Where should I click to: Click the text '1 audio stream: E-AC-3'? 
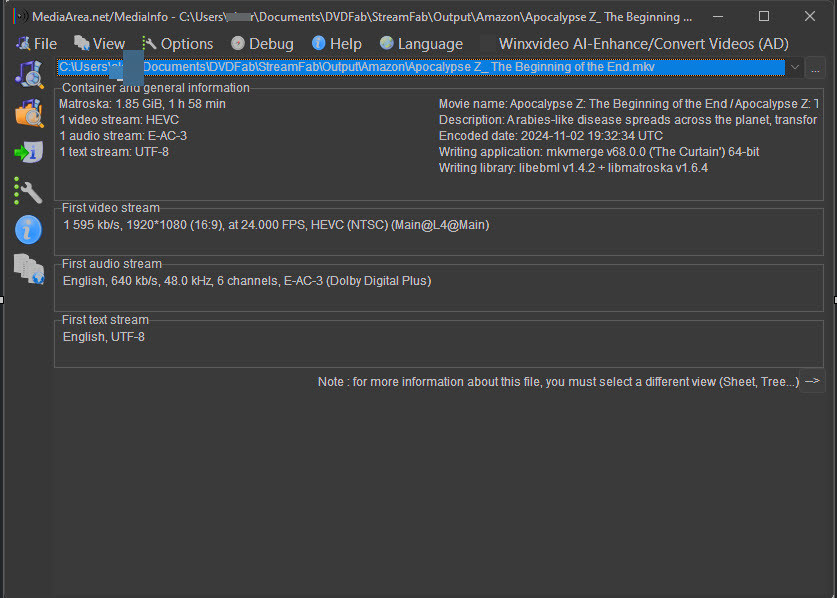123,136
